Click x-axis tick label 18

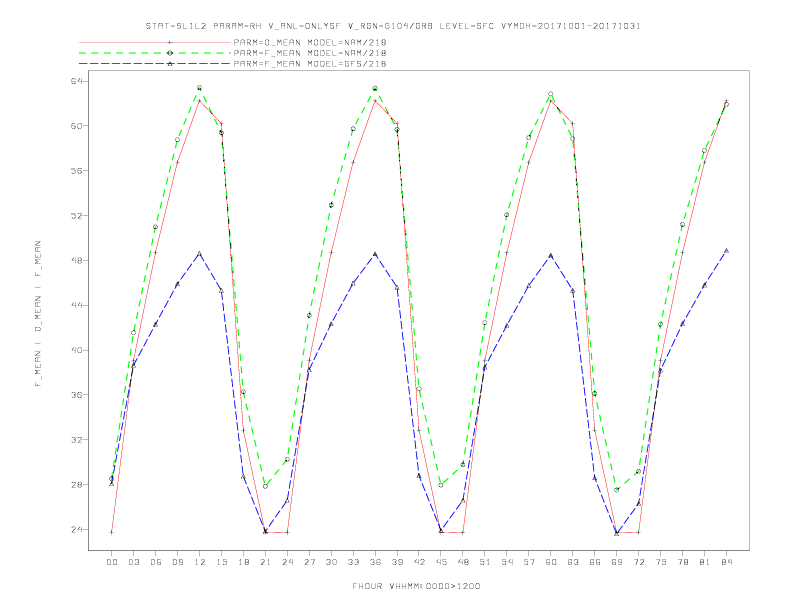[x=243, y=562]
